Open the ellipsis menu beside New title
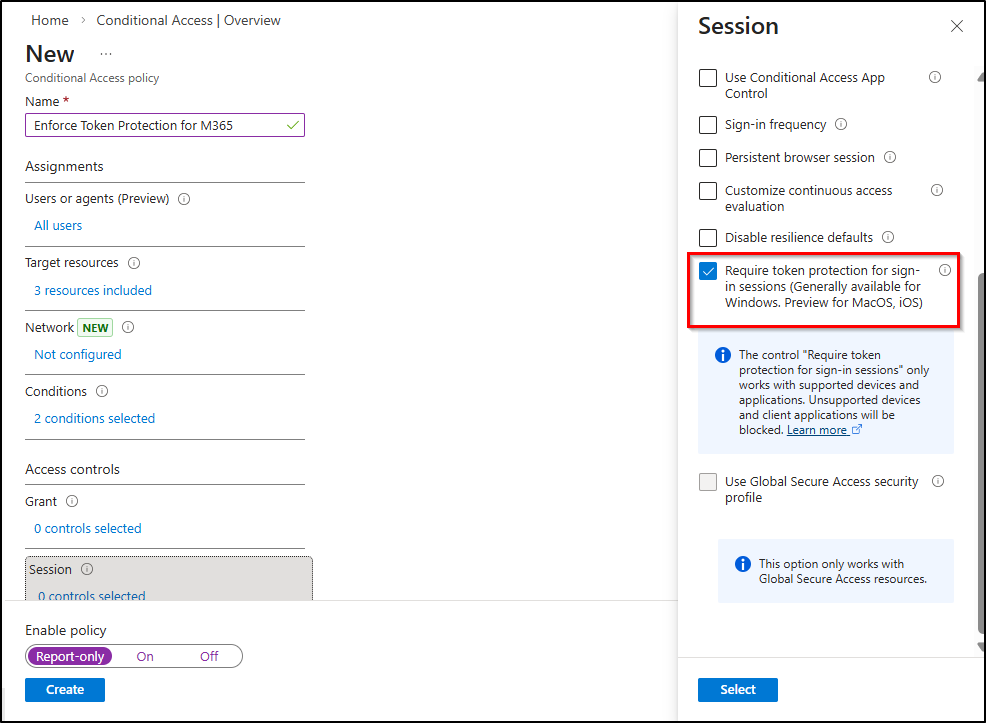The height and width of the screenshot is (723, 986). [x=106, y=53]
